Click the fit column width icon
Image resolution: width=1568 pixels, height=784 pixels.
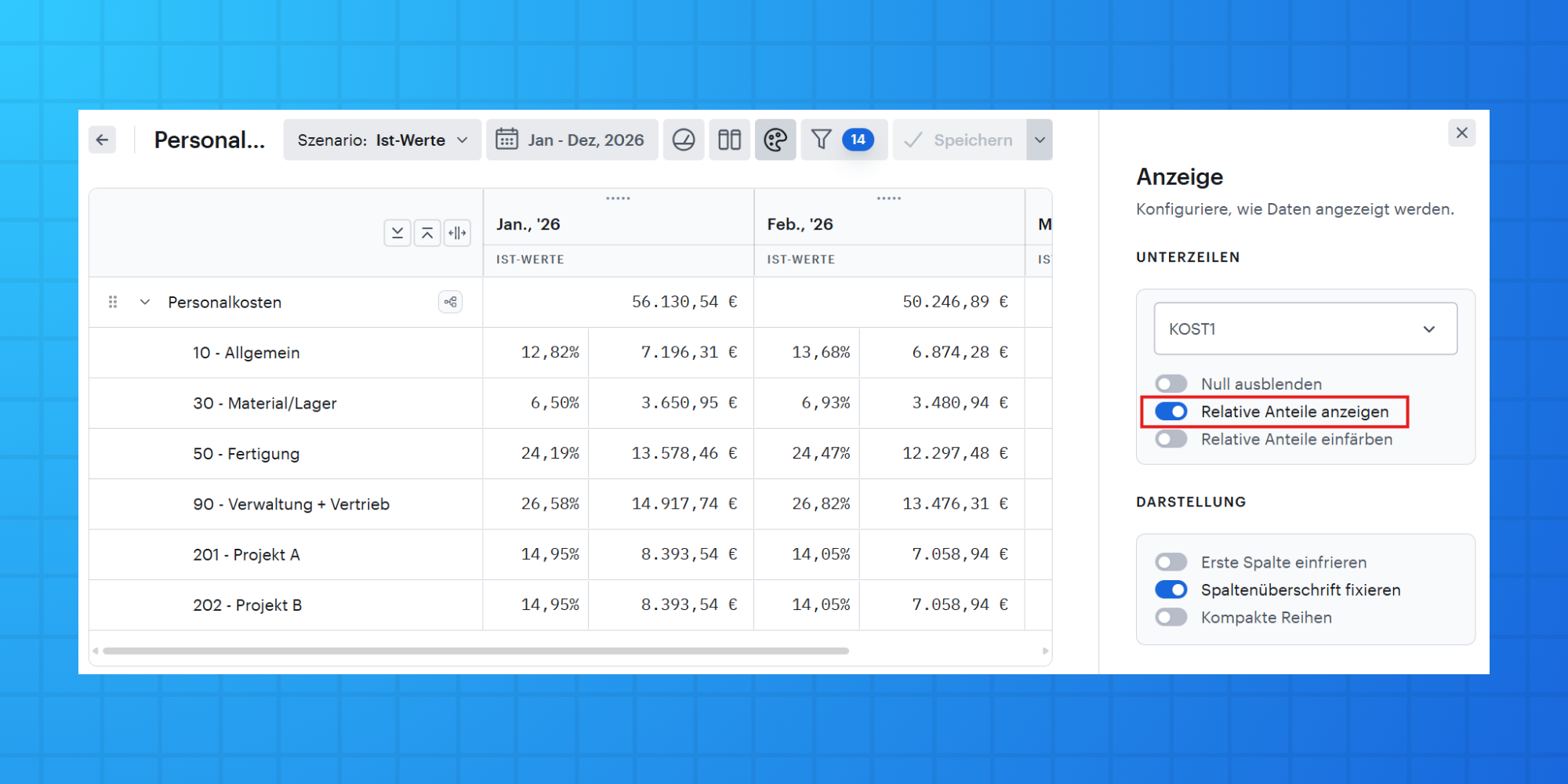pyautogui.click(x=457, y=233)
